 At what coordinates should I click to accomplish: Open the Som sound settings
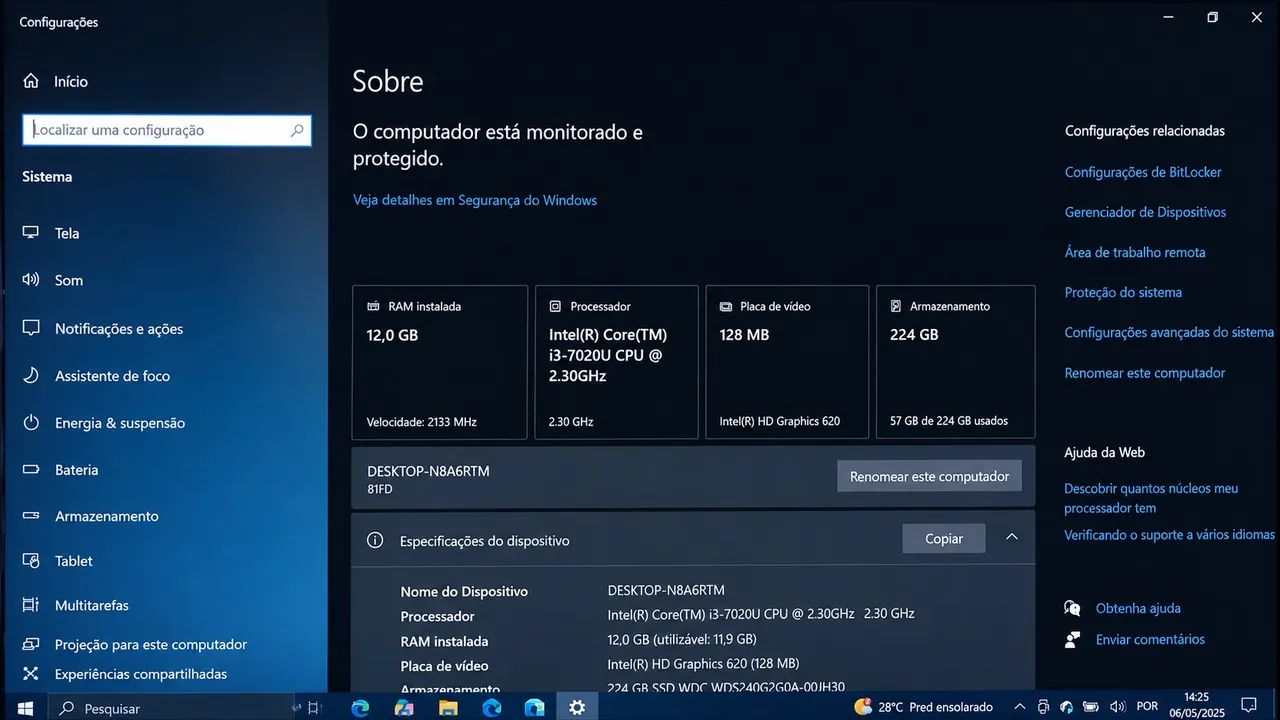point(52,280)
